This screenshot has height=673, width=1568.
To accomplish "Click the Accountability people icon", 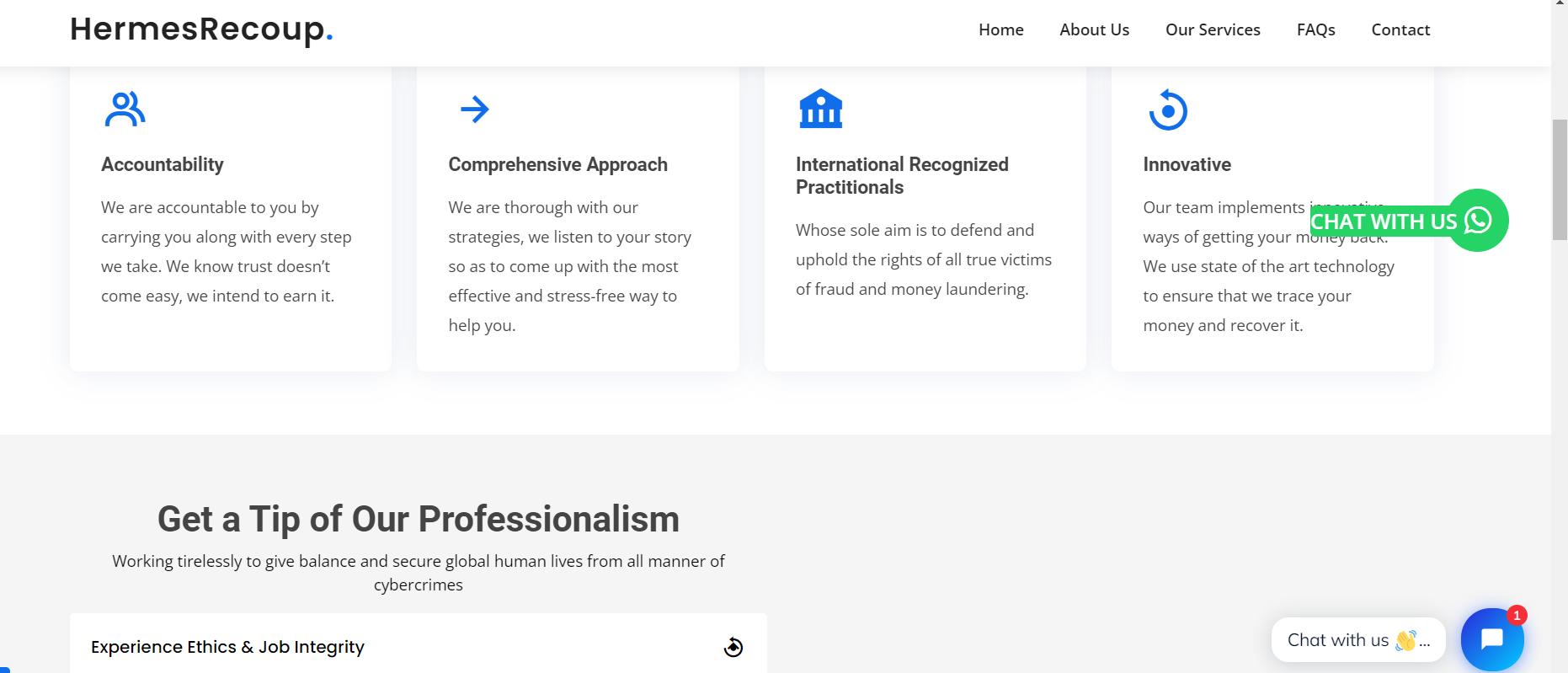I will coord(125,109).
